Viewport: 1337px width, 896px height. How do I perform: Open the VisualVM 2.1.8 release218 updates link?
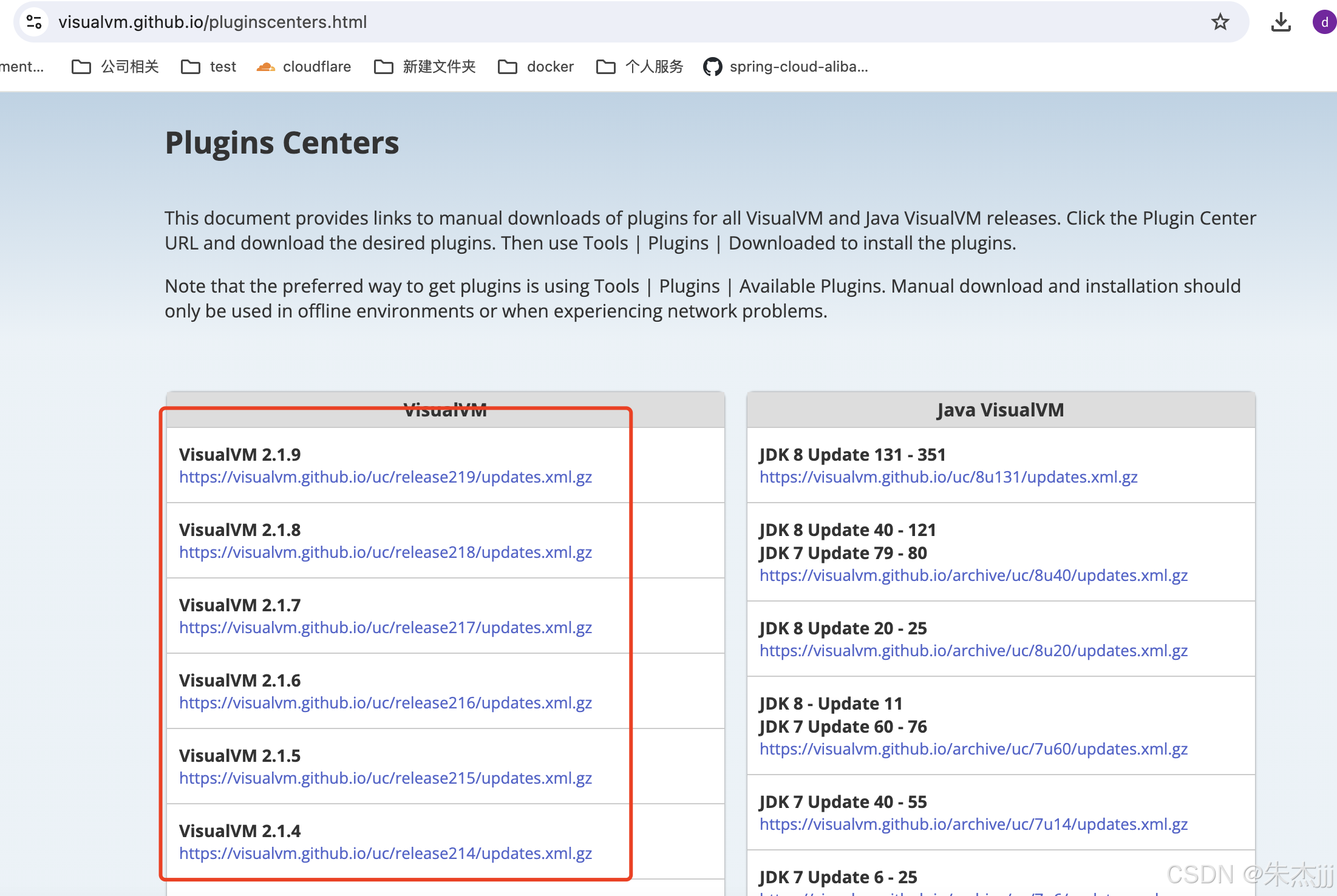pyautogui.click(x=386, y=552)
